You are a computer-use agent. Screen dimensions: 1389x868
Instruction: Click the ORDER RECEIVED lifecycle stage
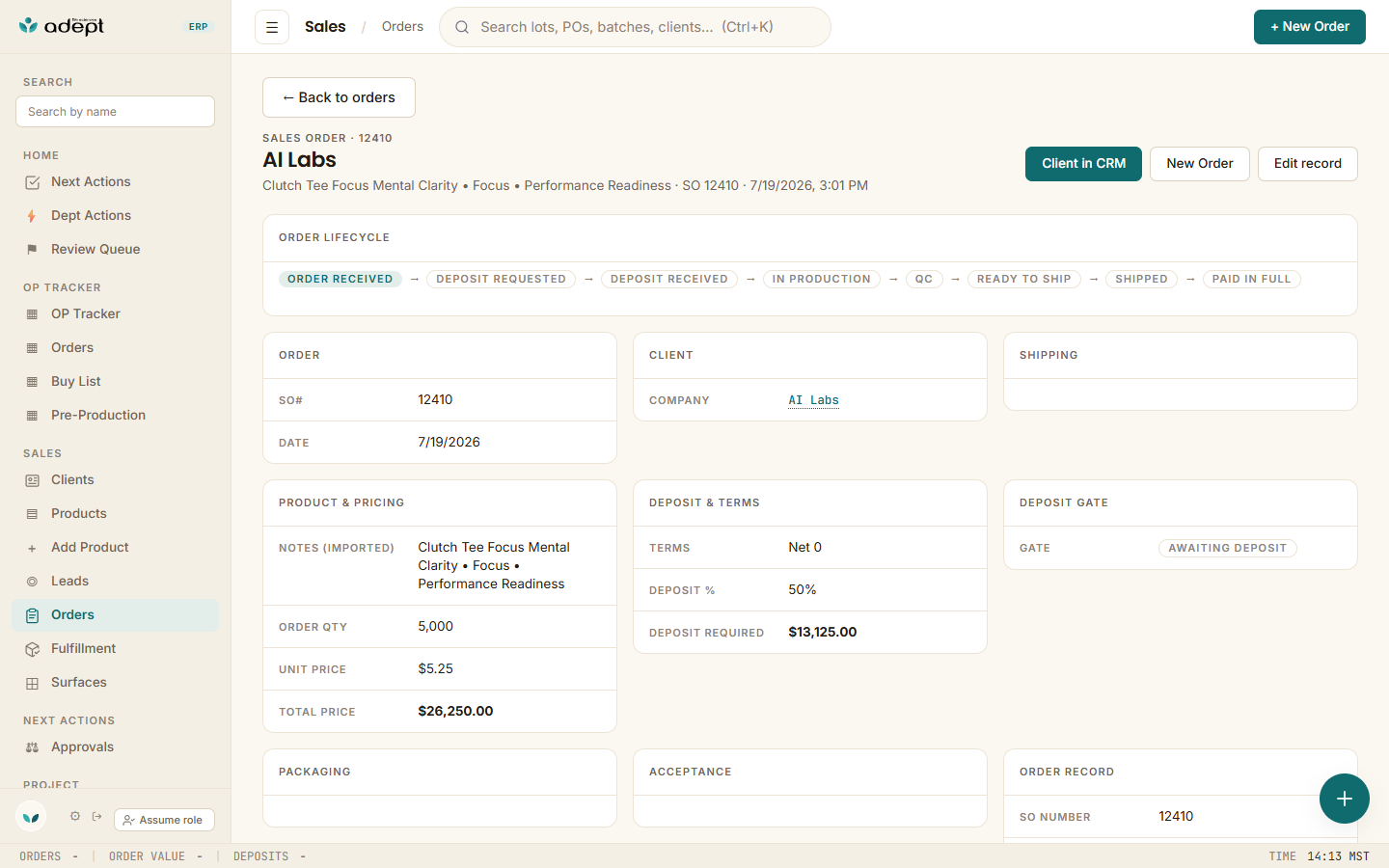[340, 280]
